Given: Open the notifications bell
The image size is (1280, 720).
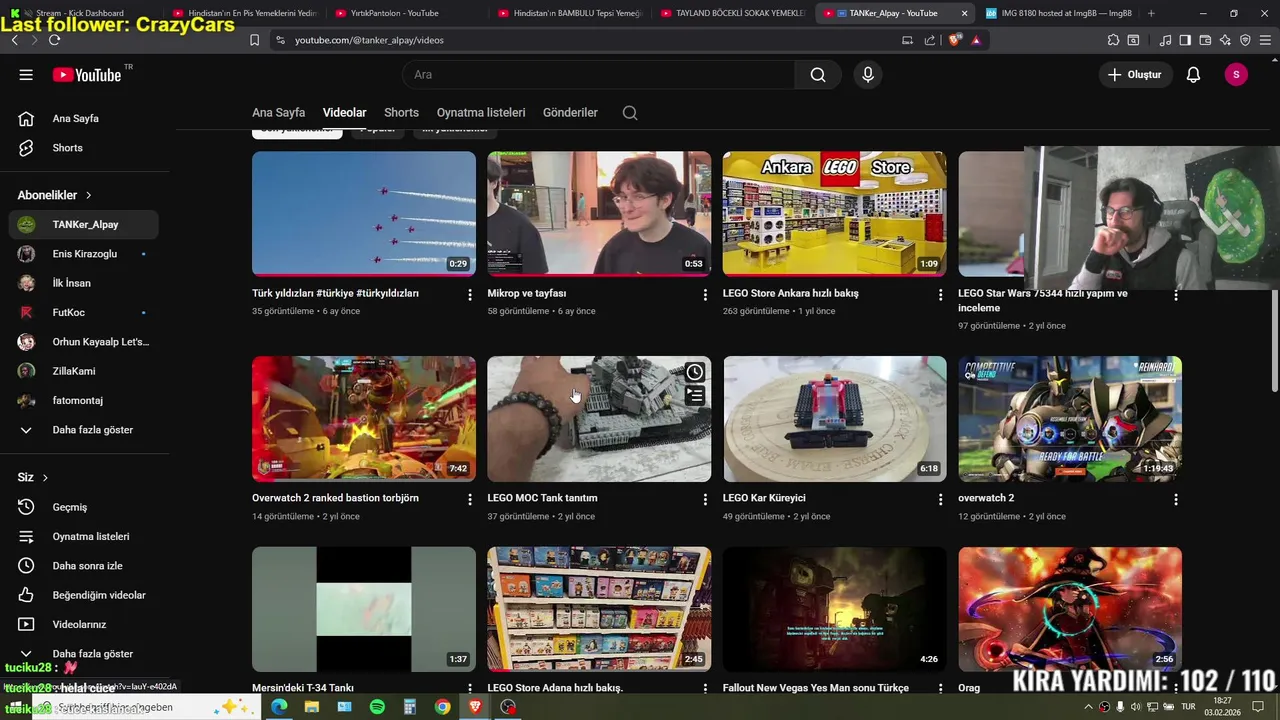Looking at the screenshot, I should click(1193, 75).
